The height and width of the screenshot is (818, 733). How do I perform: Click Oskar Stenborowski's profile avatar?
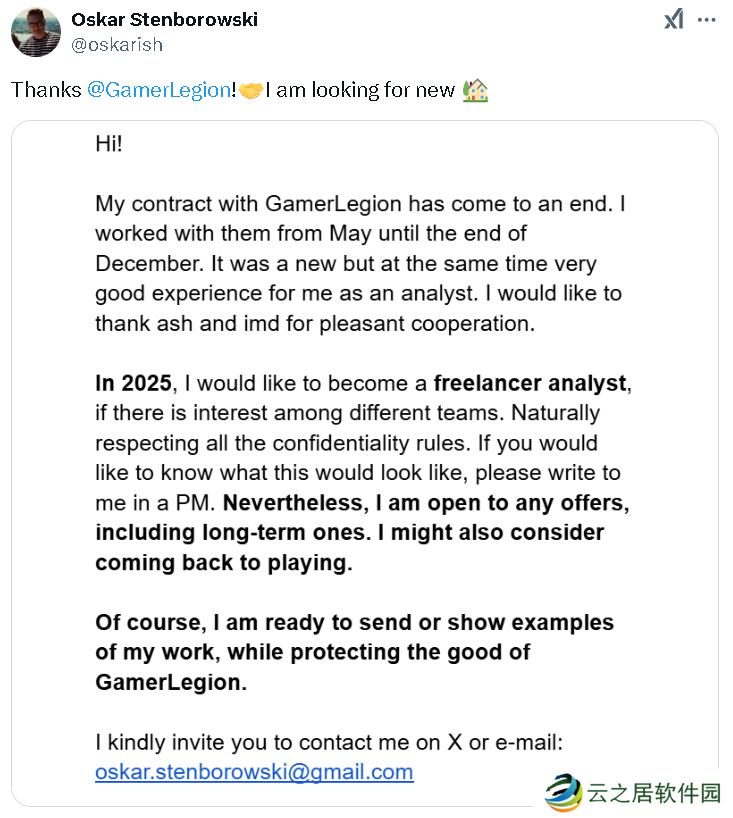coord(36,32)
